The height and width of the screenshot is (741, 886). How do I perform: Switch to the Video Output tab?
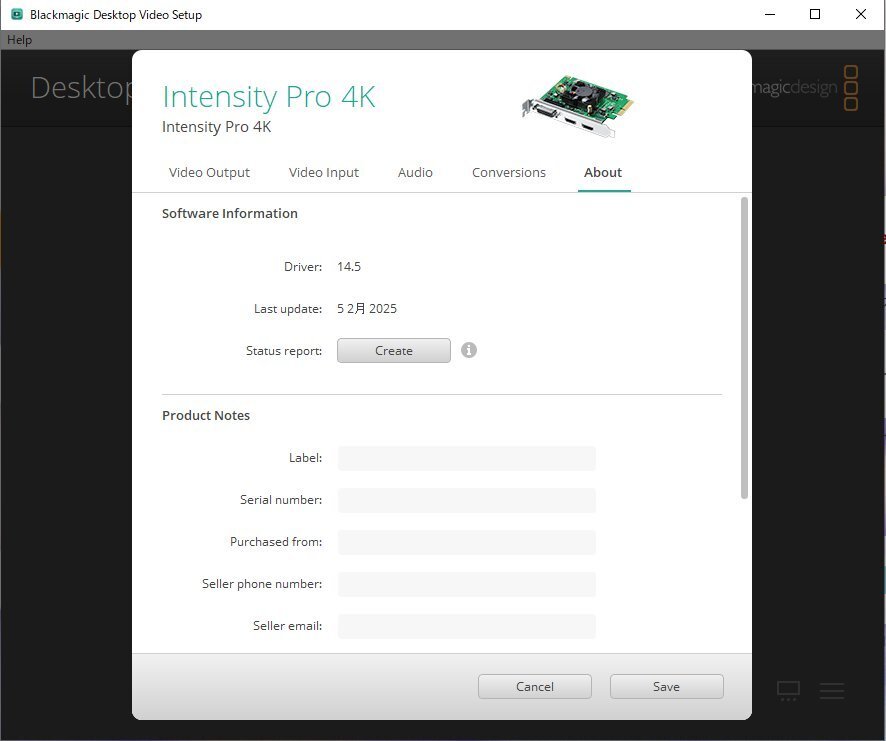[x=209, y=172]
